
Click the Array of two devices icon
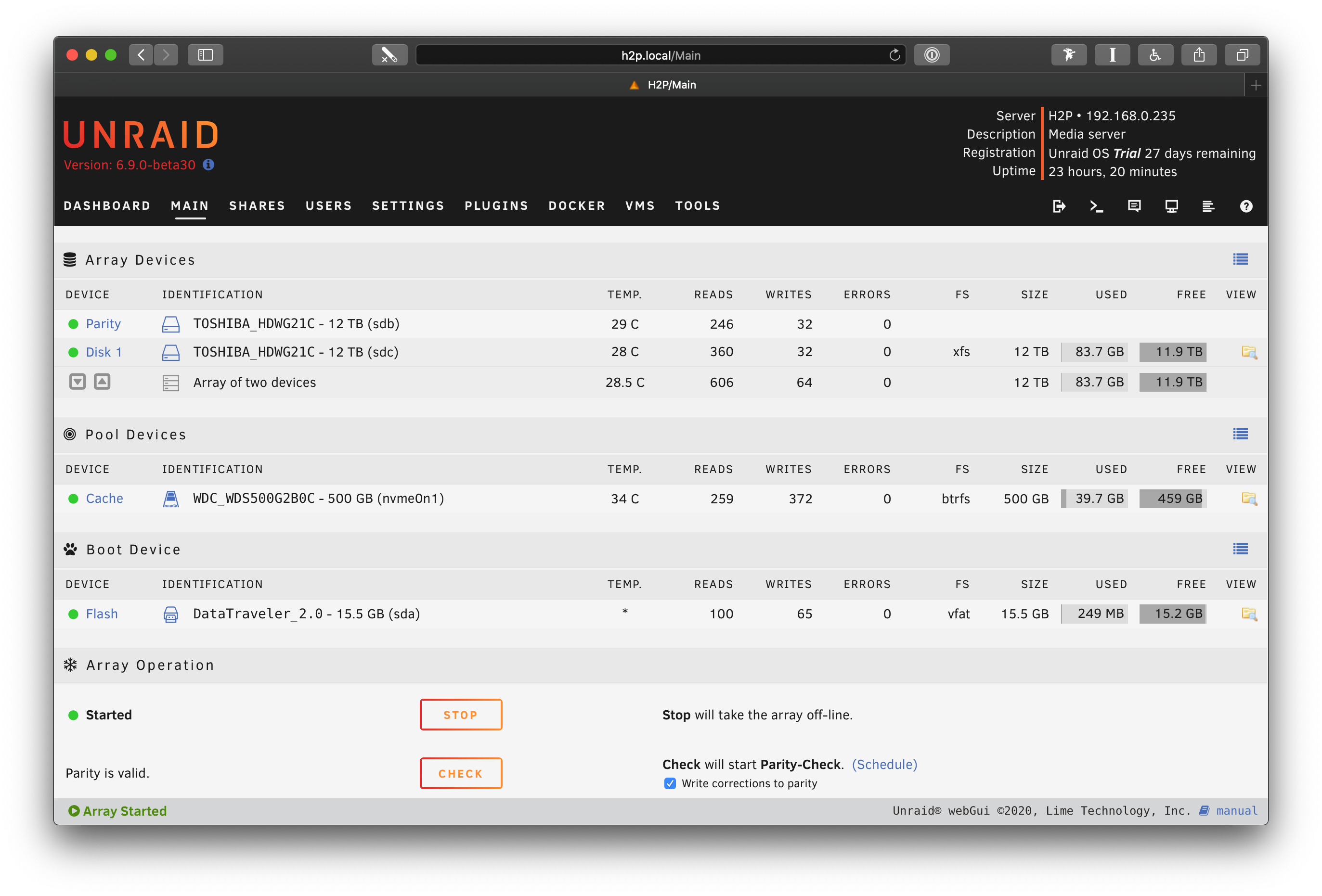(170, 383)
